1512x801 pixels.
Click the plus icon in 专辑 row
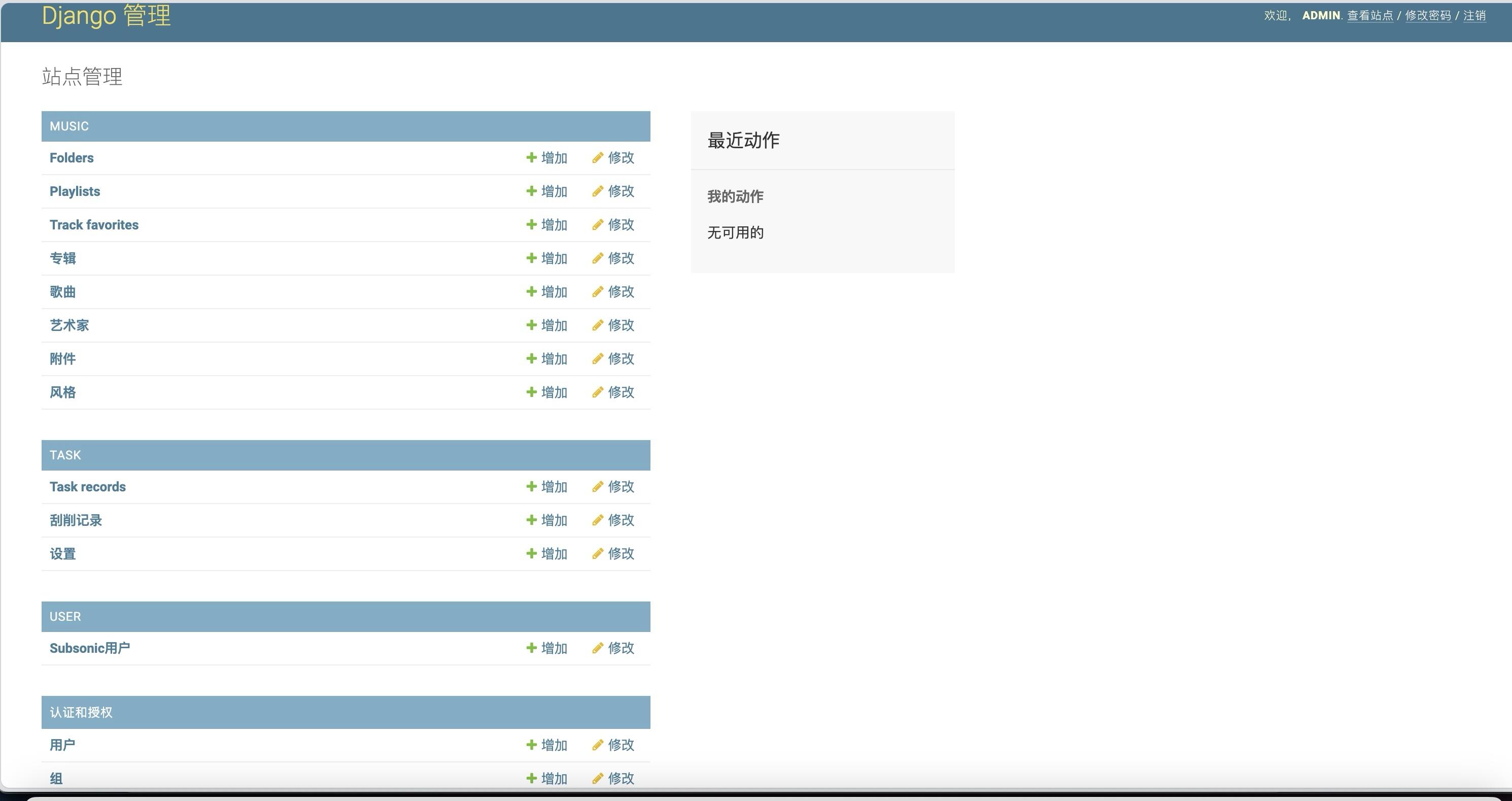pos(531,258)
